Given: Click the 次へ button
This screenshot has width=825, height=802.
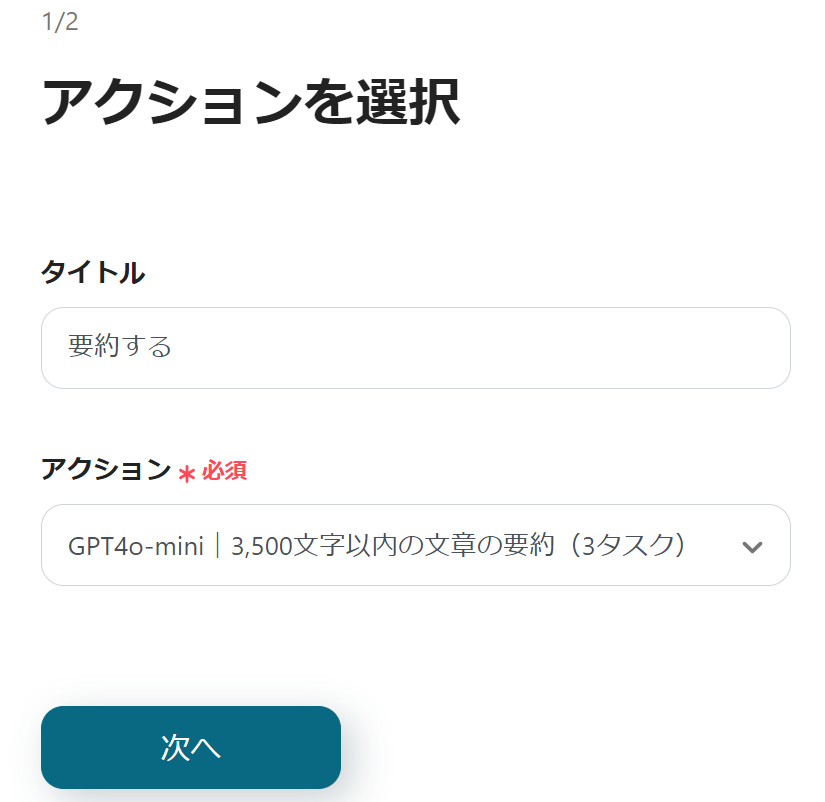Looking at the screenshot, I should tap(191, 747).
